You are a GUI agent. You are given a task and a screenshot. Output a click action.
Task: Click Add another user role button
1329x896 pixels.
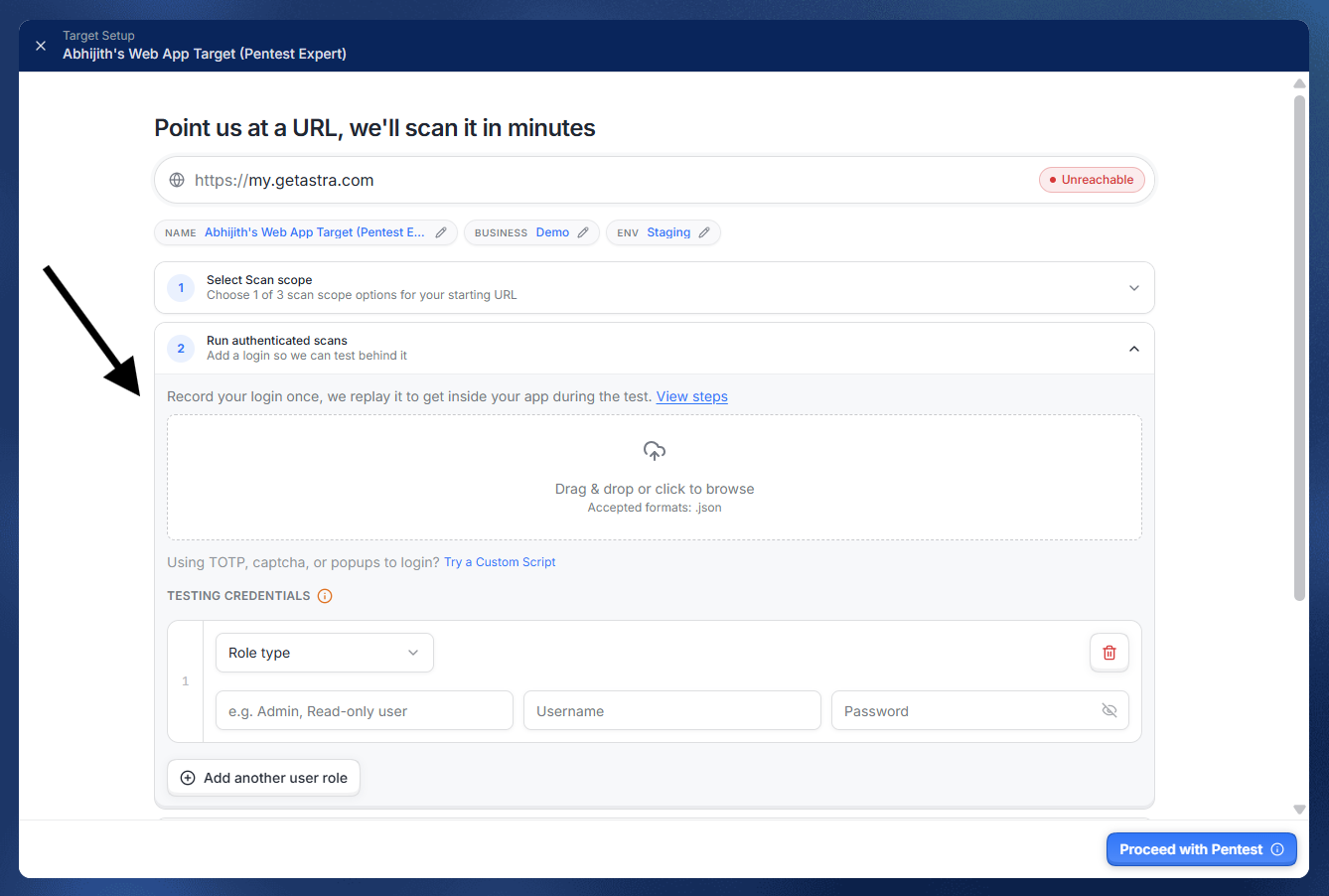pyautogui.click(x=264, y=778)
